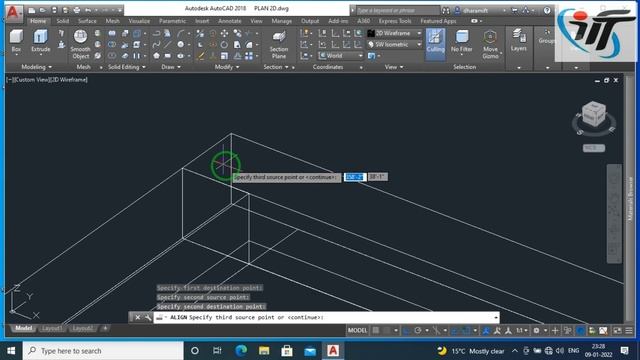
Task: Toggle polar tracking in status bar
Action: click(418, 331)
